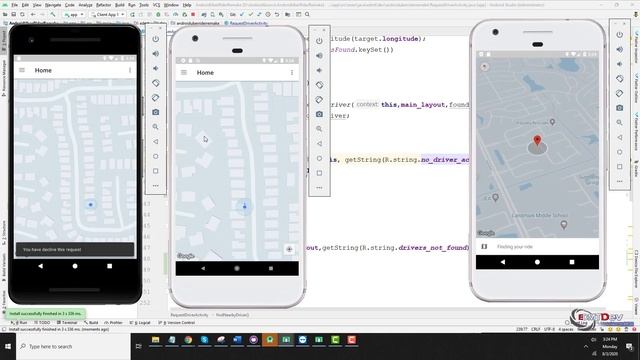Rotate left on the left emulator toolbar
The image size is (640, 360).
tap(156, 83)
